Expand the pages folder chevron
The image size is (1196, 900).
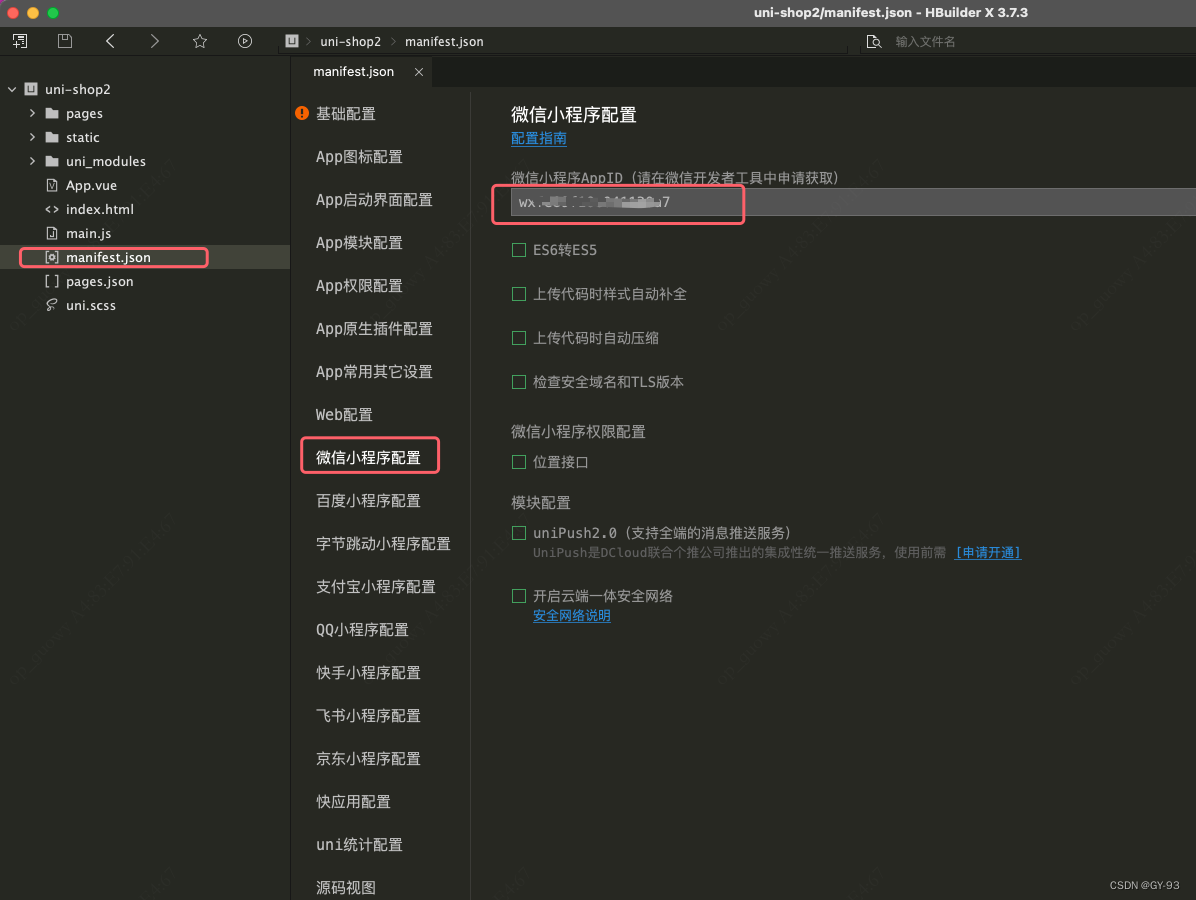click(x=32, y=113)
